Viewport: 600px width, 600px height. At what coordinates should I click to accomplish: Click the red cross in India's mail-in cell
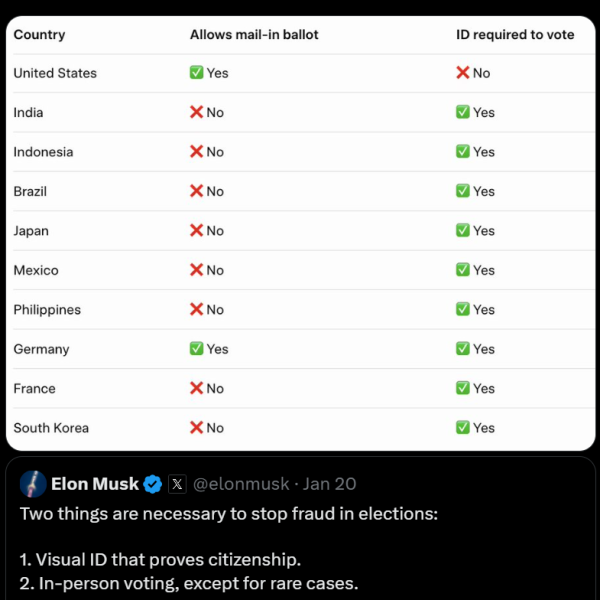point(197,112)
